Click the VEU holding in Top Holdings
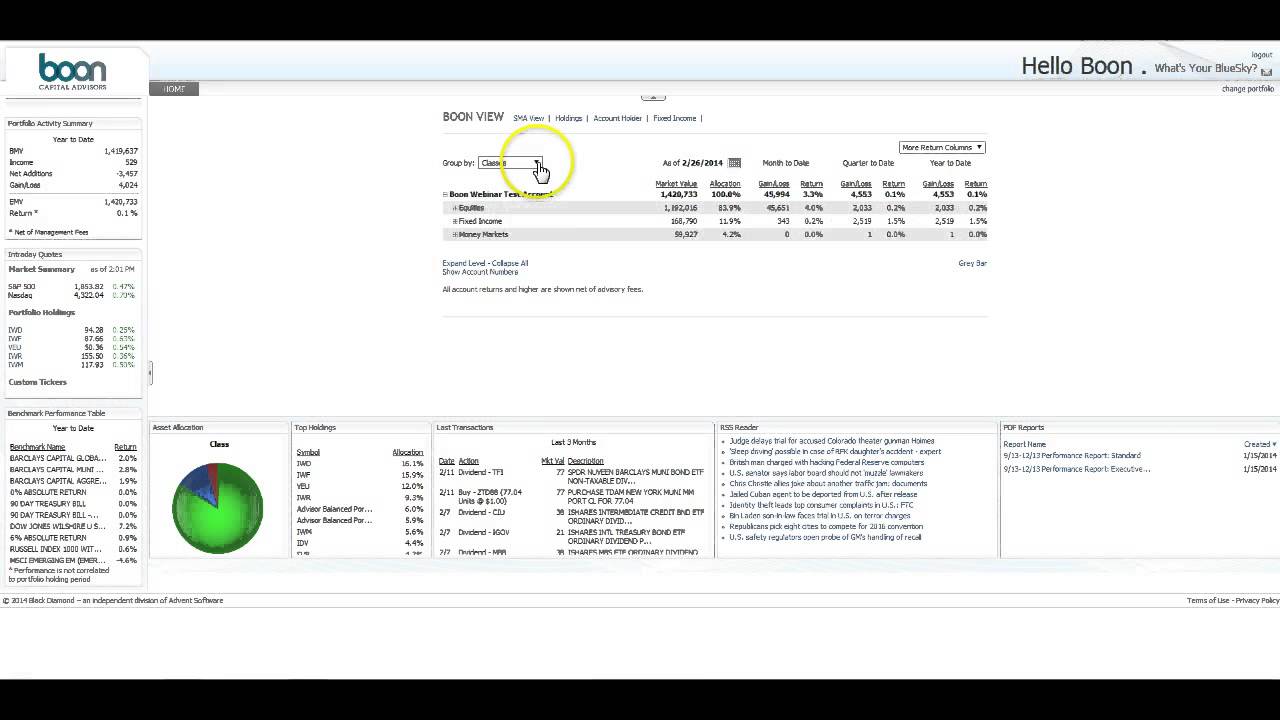 click(x=303, y=487)
